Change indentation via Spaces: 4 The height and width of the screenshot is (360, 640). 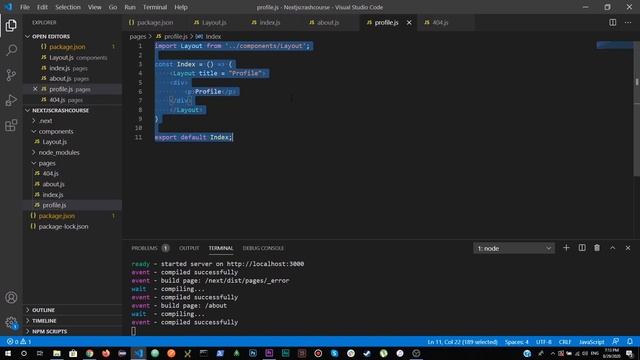pos(516,342)
